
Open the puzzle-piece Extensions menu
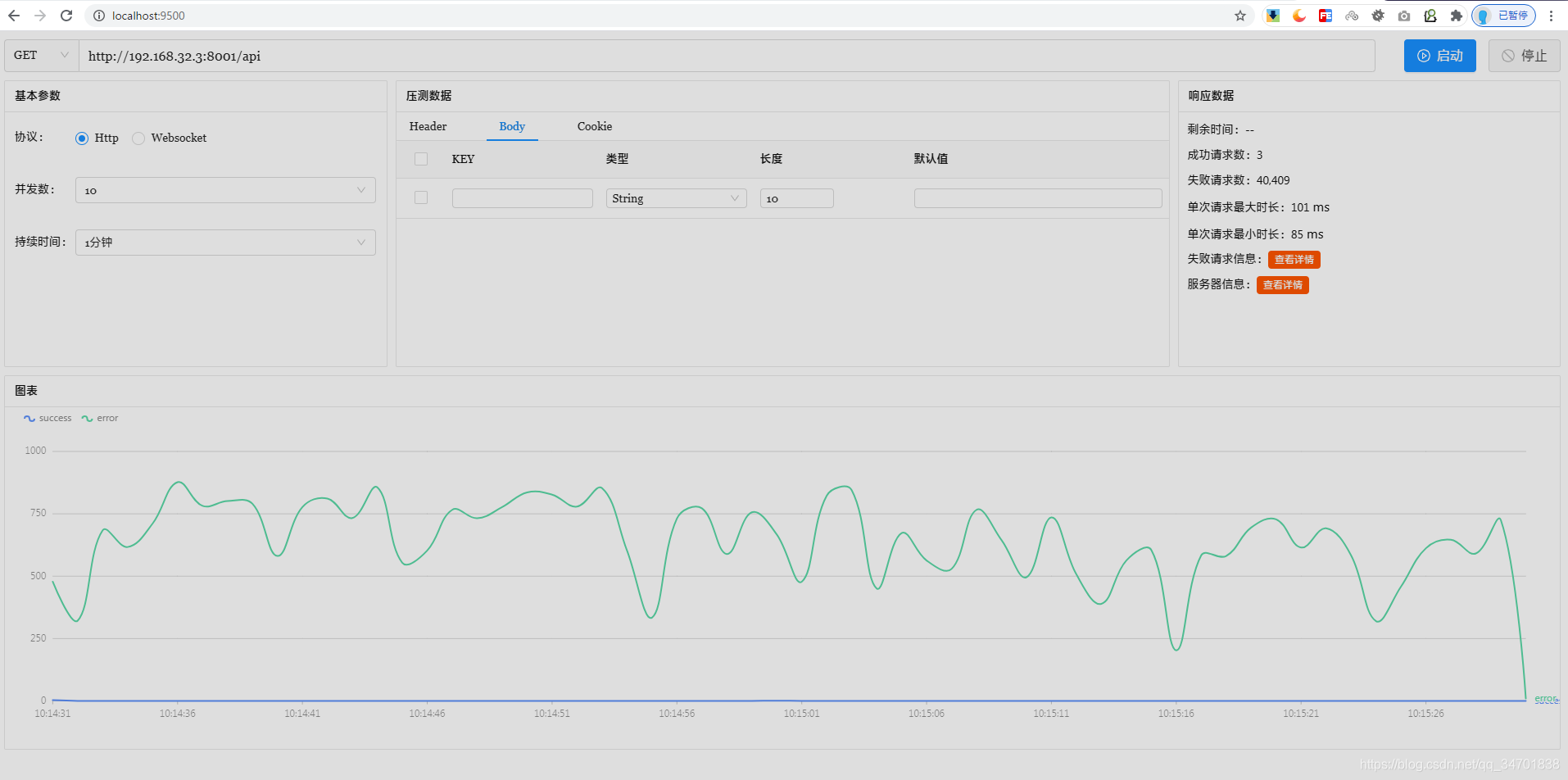click(x=1456, y=16)
